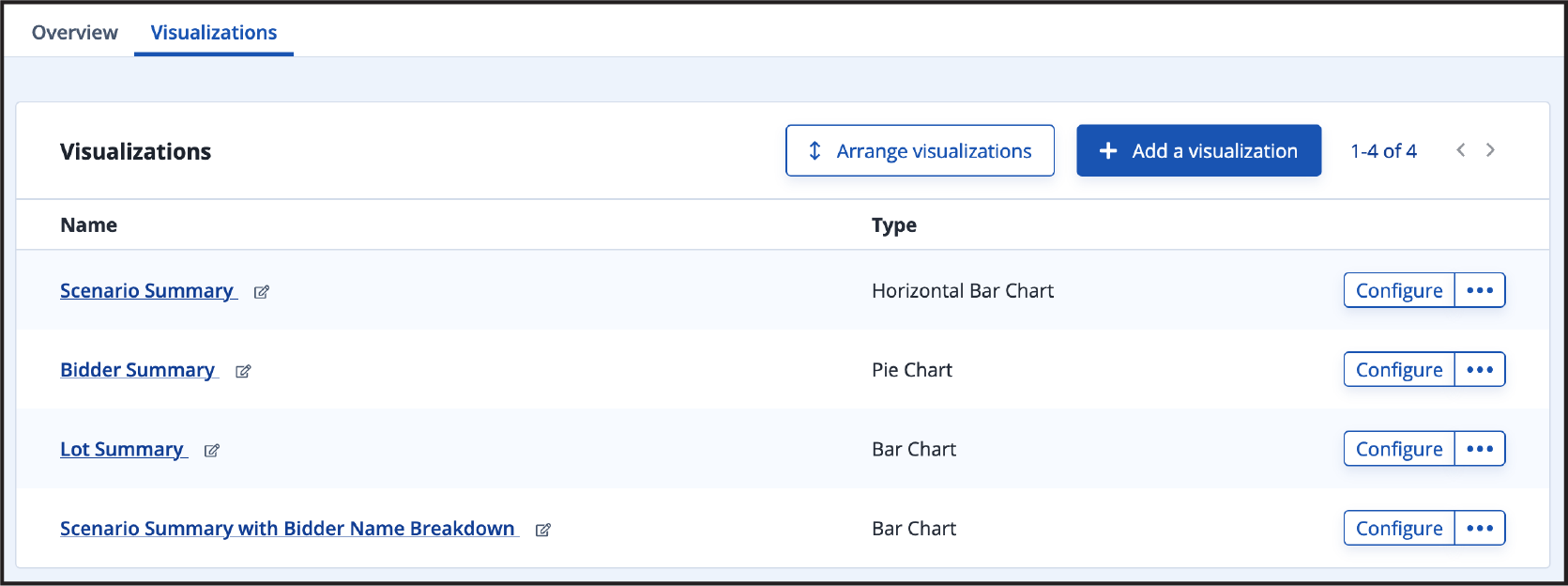
Task: Click Add a visualization button
Action: point(1199,150)
